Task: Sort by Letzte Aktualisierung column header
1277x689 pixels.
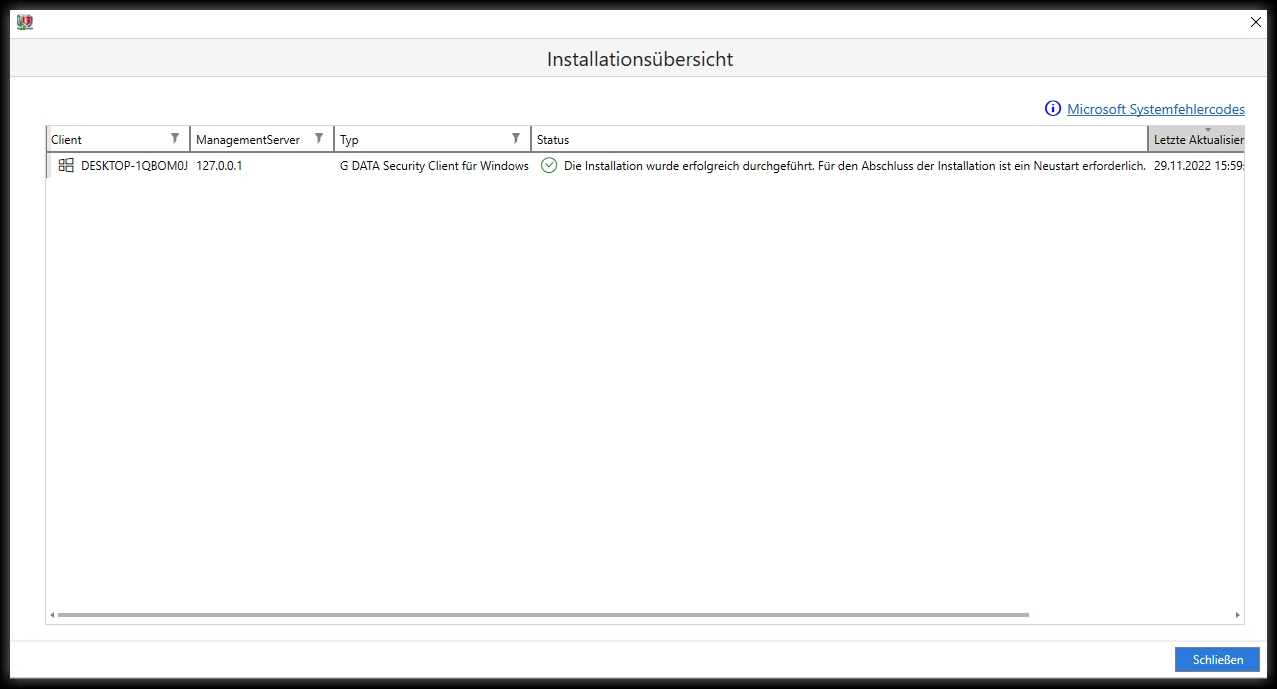Action: point(1197,140)
